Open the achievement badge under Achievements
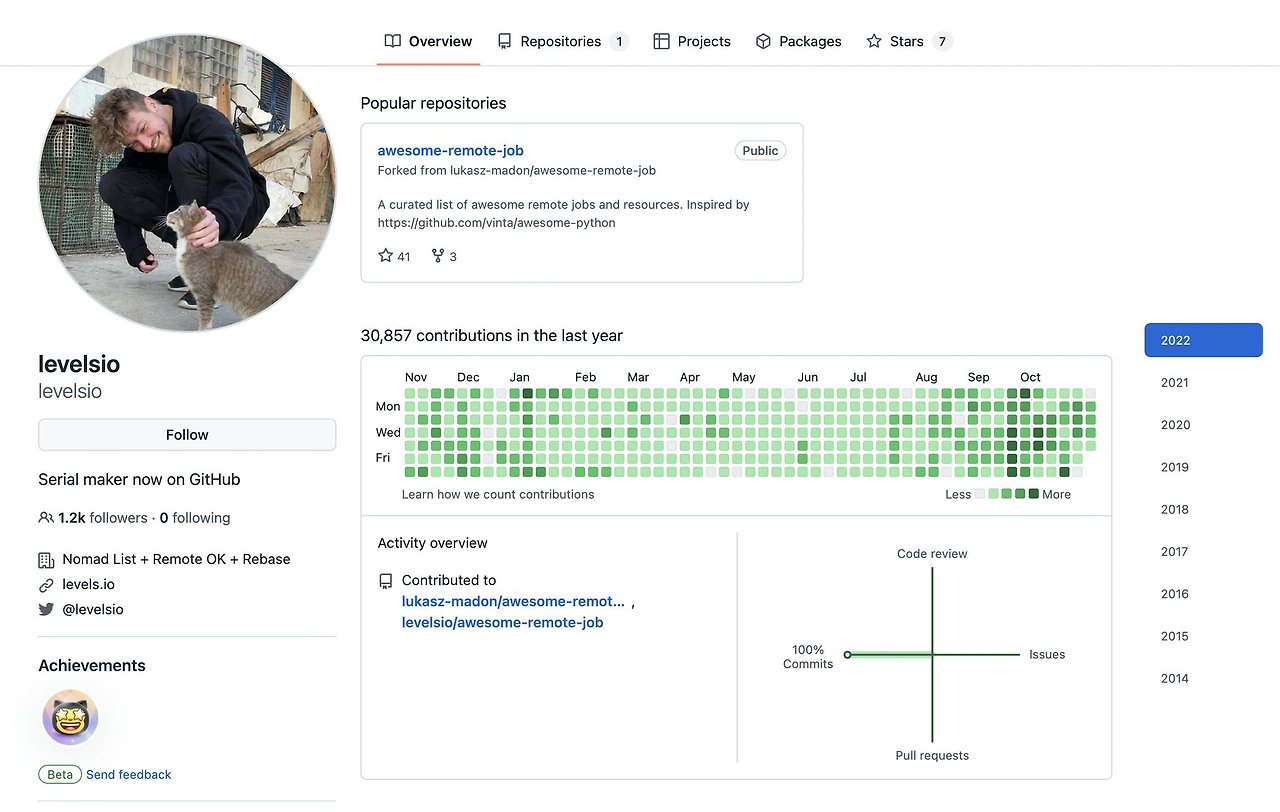This screenshot has width=1280, height=812. point(70,717)
